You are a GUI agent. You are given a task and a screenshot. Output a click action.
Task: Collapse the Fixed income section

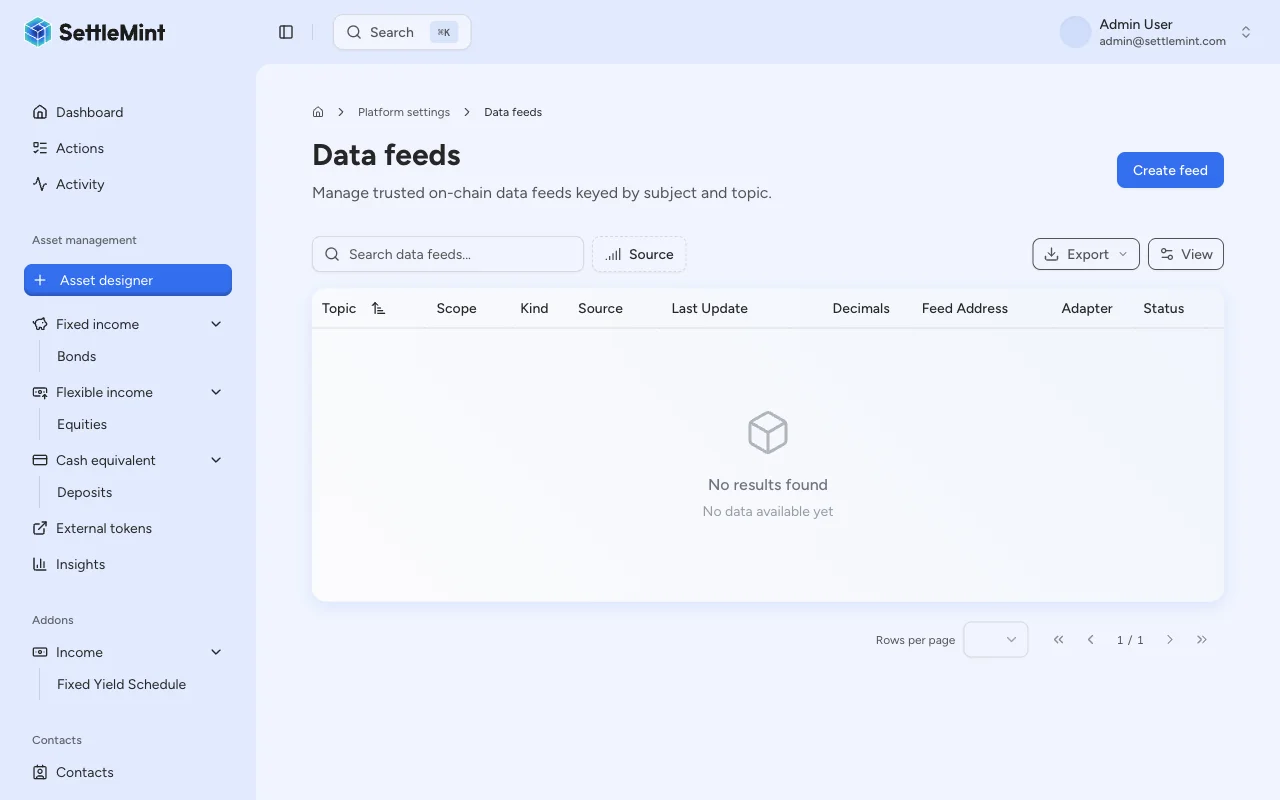tap(215, 323)
